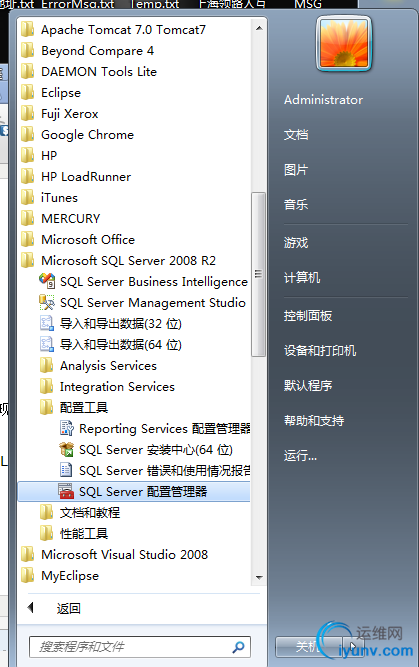Click the 搜索程序和文件 search box
Screen dimensions: 419x667
click(x=140, y=647)
